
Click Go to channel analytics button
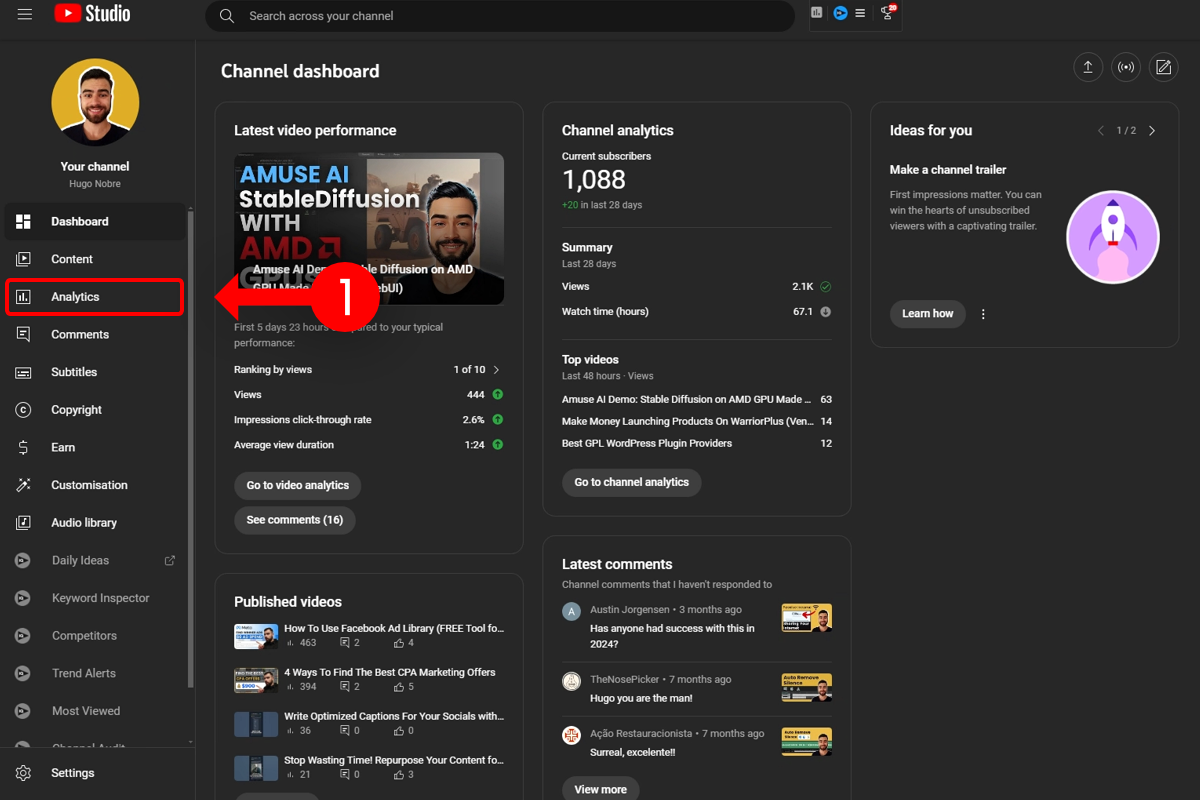click(x=631, y=482)
